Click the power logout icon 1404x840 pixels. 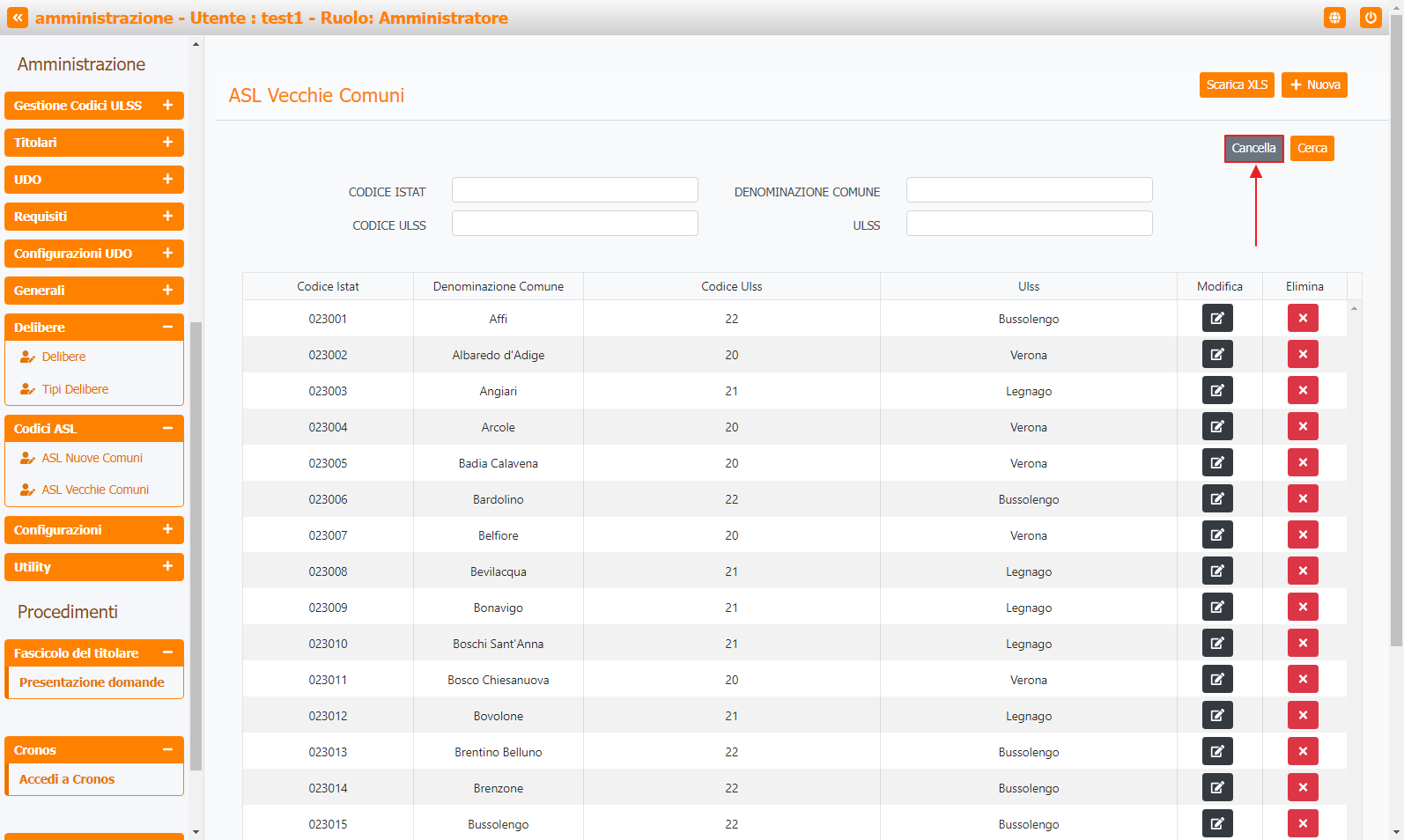point(1370,18)
